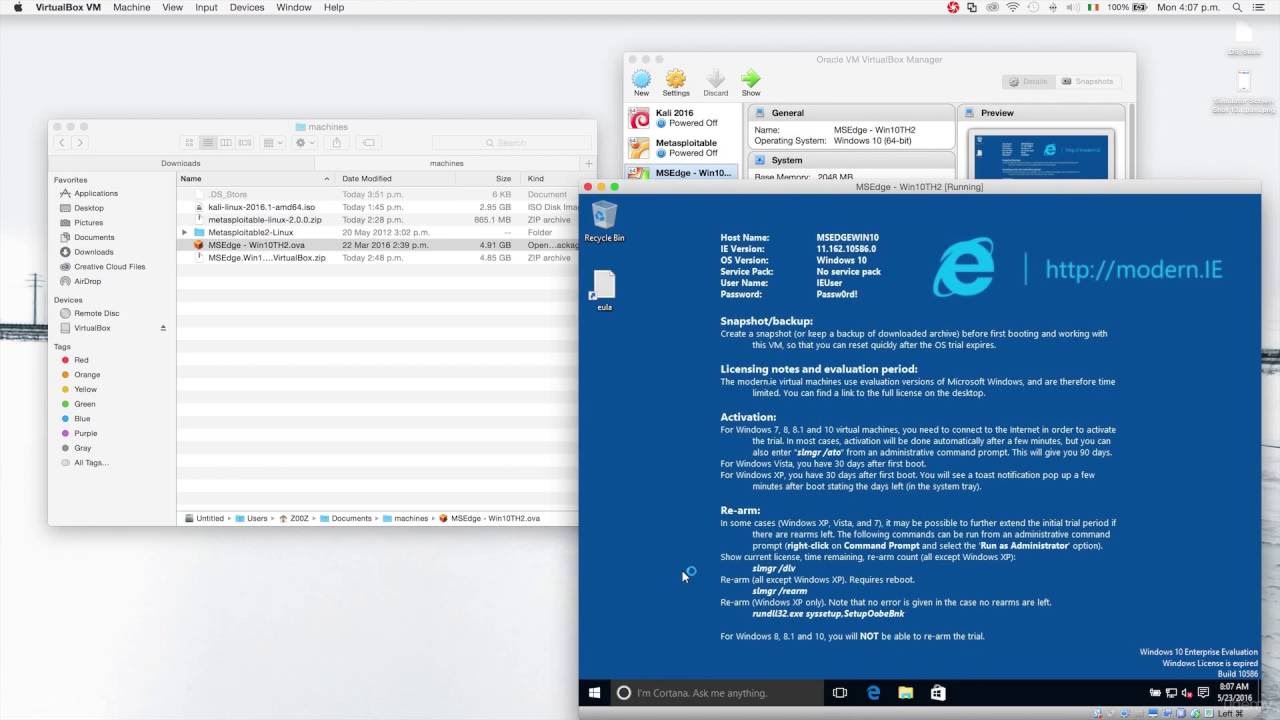Select the MSEdge.Win1....VirtualBox.zip file row
This screenshot has height=720, width=1280.
tap(378, 257)
